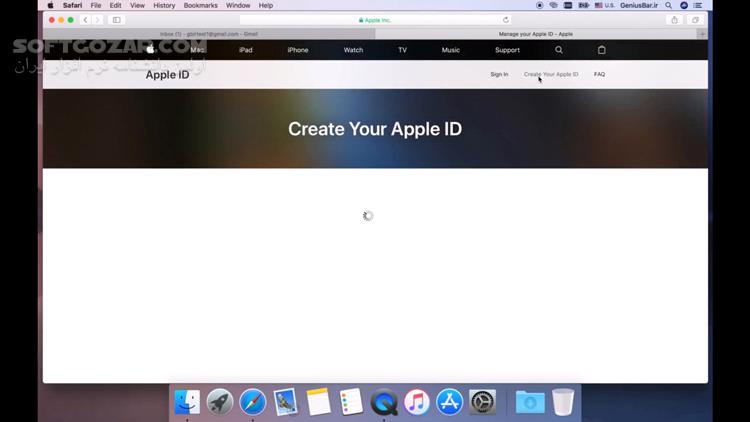This screenshot has height=422, width=750.
Task: Open the screen recording status icon
Action: click(540, 6)
